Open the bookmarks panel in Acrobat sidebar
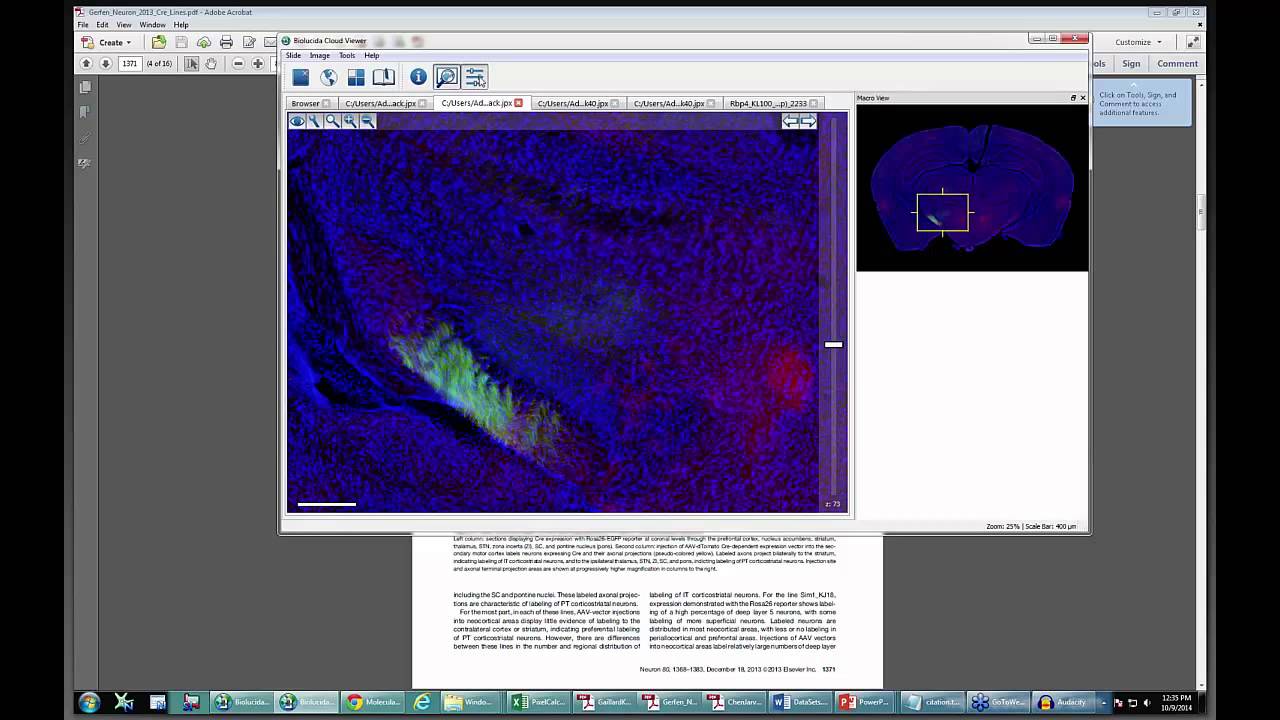Screen dimensions: 1280x720 pyautogui.click(x=85, y=112)
